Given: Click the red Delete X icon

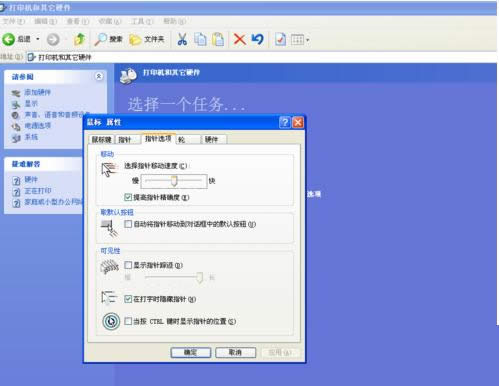Looking at the screenshot, I should 239,39.
